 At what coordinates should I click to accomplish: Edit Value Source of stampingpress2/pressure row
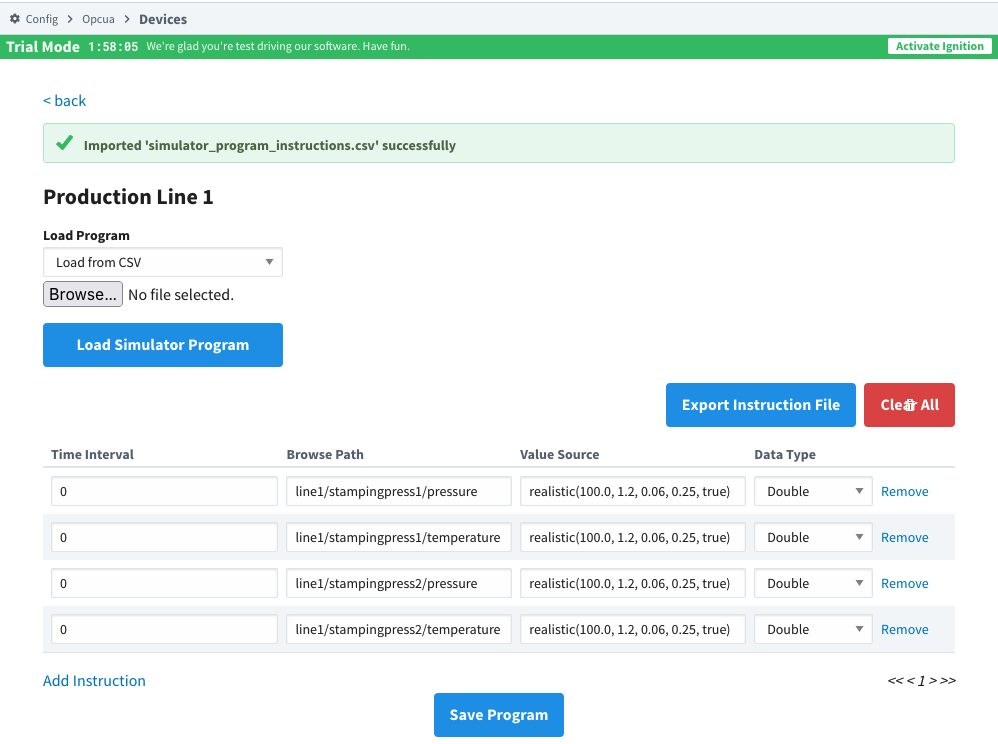(633, 583)
